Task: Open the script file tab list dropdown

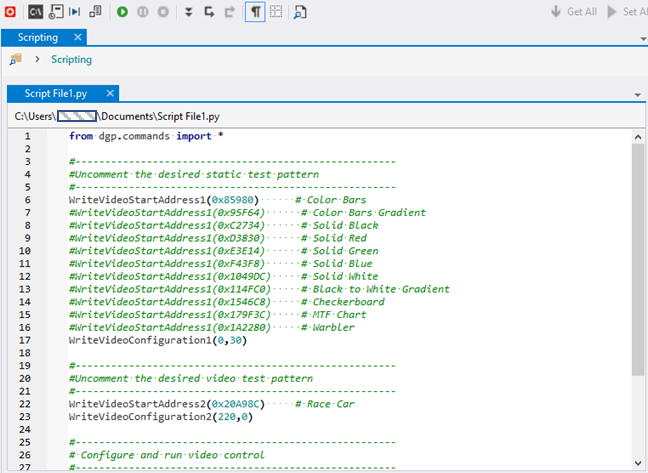Action: [637, 94]
